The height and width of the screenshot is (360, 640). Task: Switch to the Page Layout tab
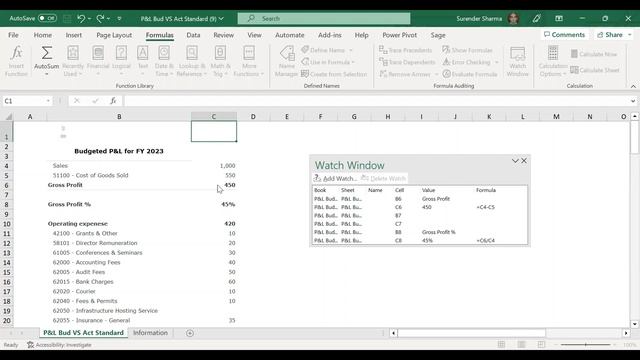(114, 35)
